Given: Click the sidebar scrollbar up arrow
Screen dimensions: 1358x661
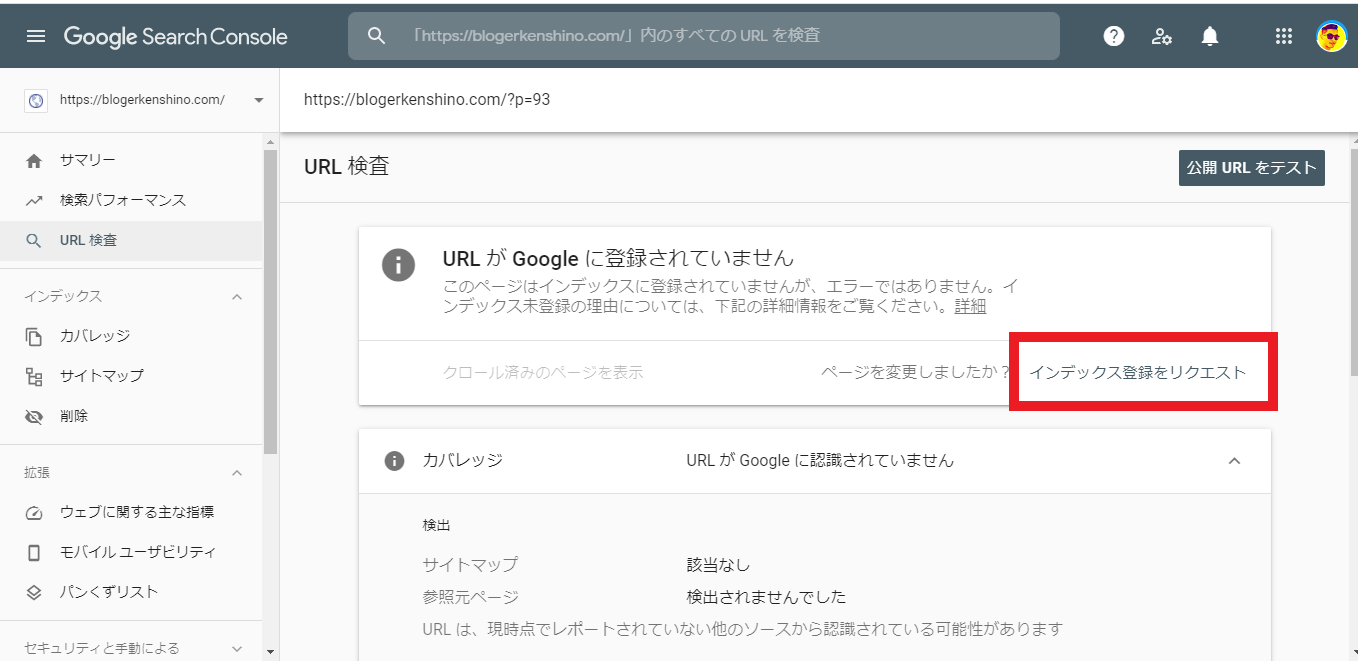Looking at the screenshot, I should tap(270, 142).
